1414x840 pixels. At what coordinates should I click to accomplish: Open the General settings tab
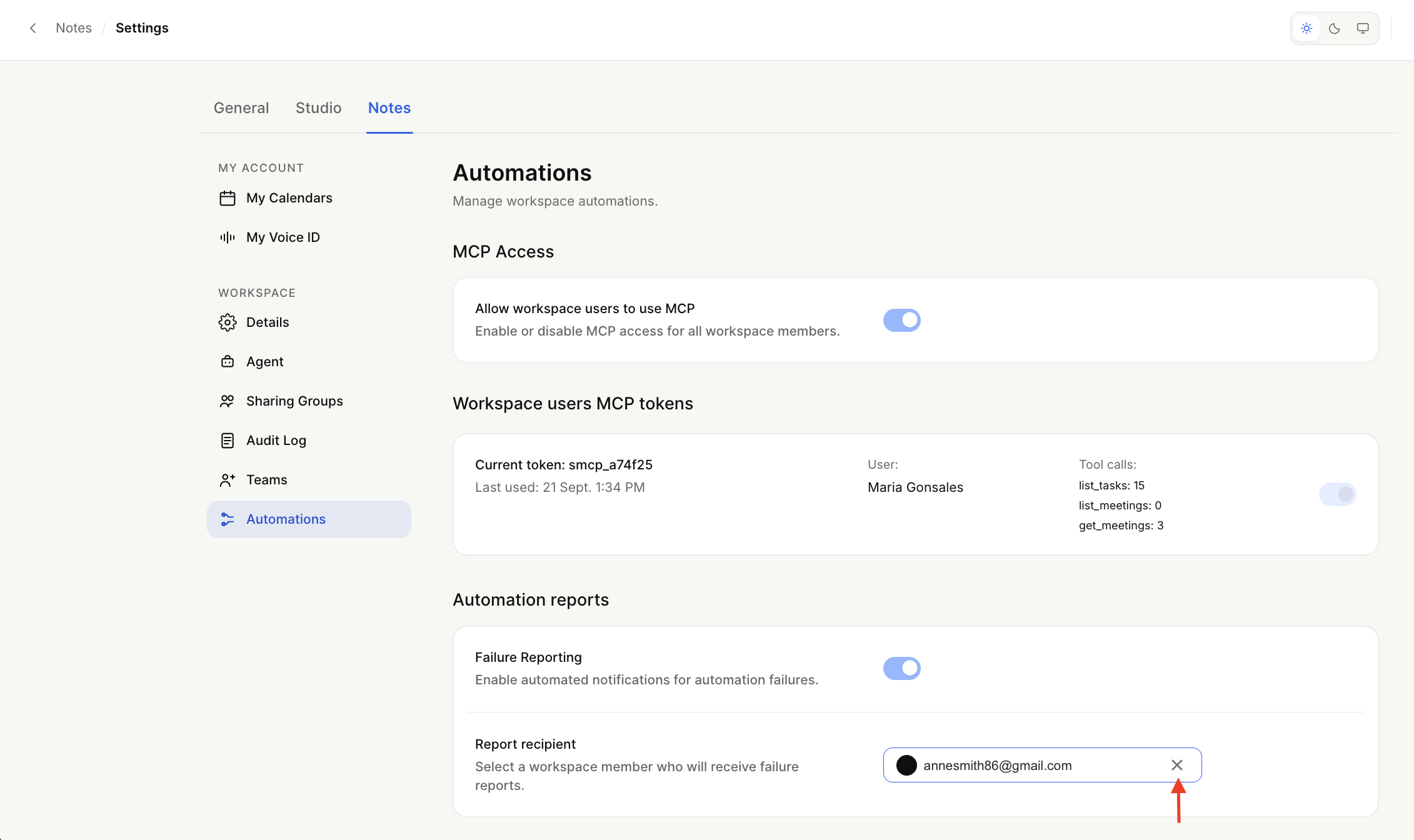pos(241,108)
